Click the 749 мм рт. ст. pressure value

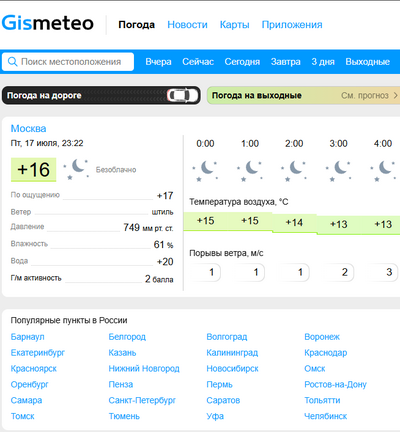pyautogui.click(x=148, y=228)
